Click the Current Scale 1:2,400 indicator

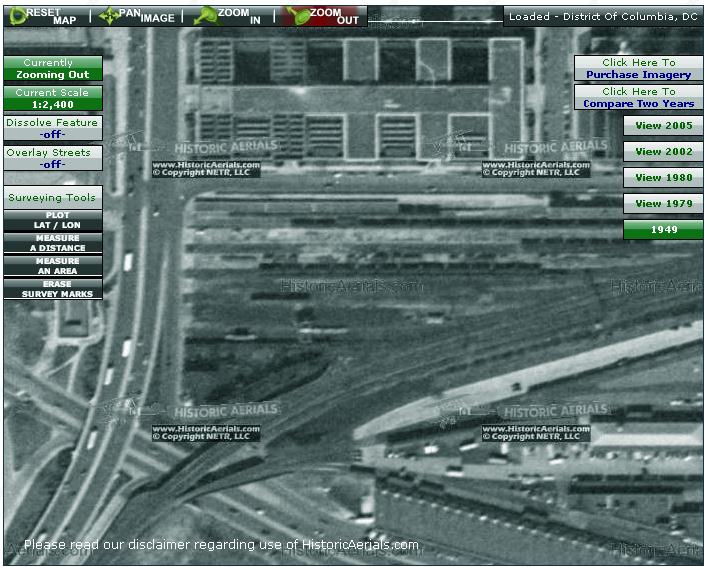[52, 98]
